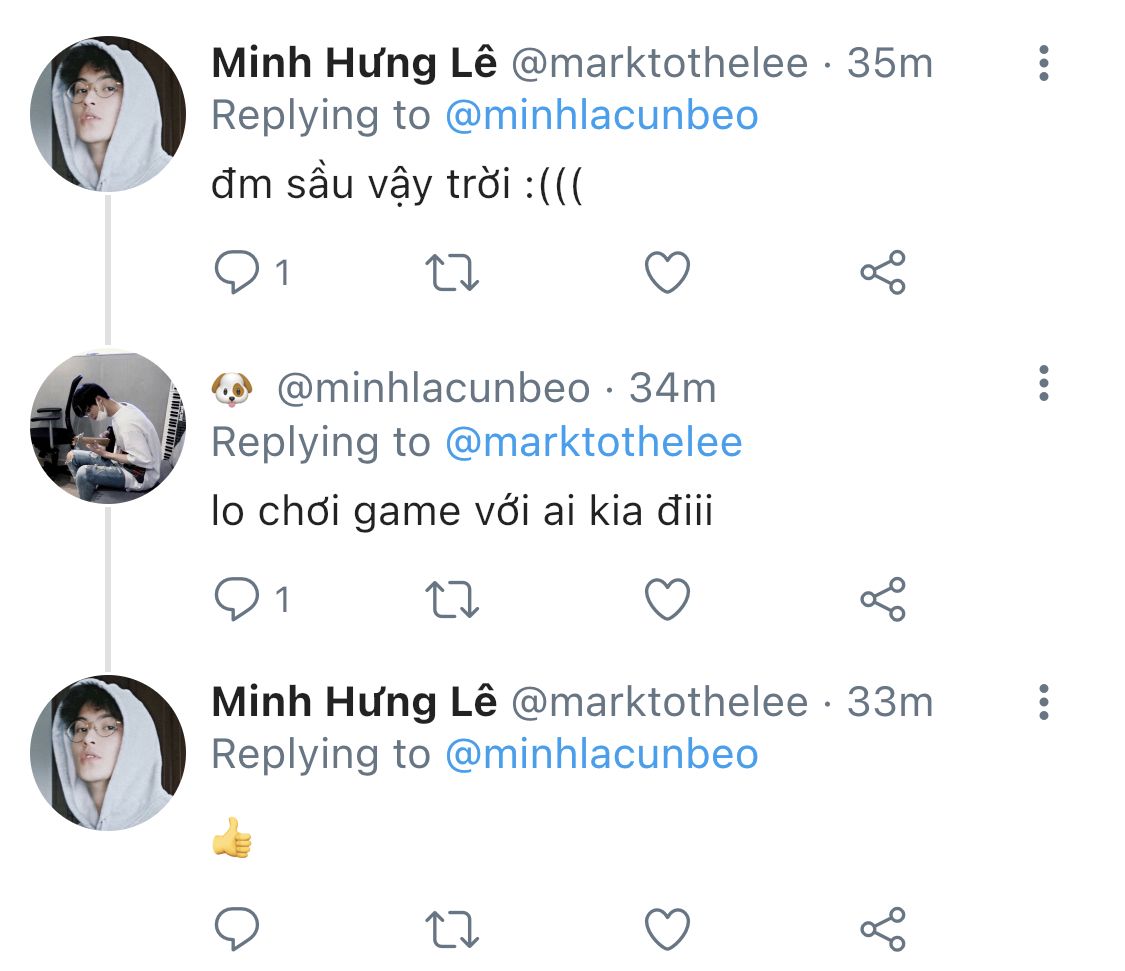View guitar-playing profile photo of @minhlacunbeo
1125x971 pixels.
[x=108, y=427]
